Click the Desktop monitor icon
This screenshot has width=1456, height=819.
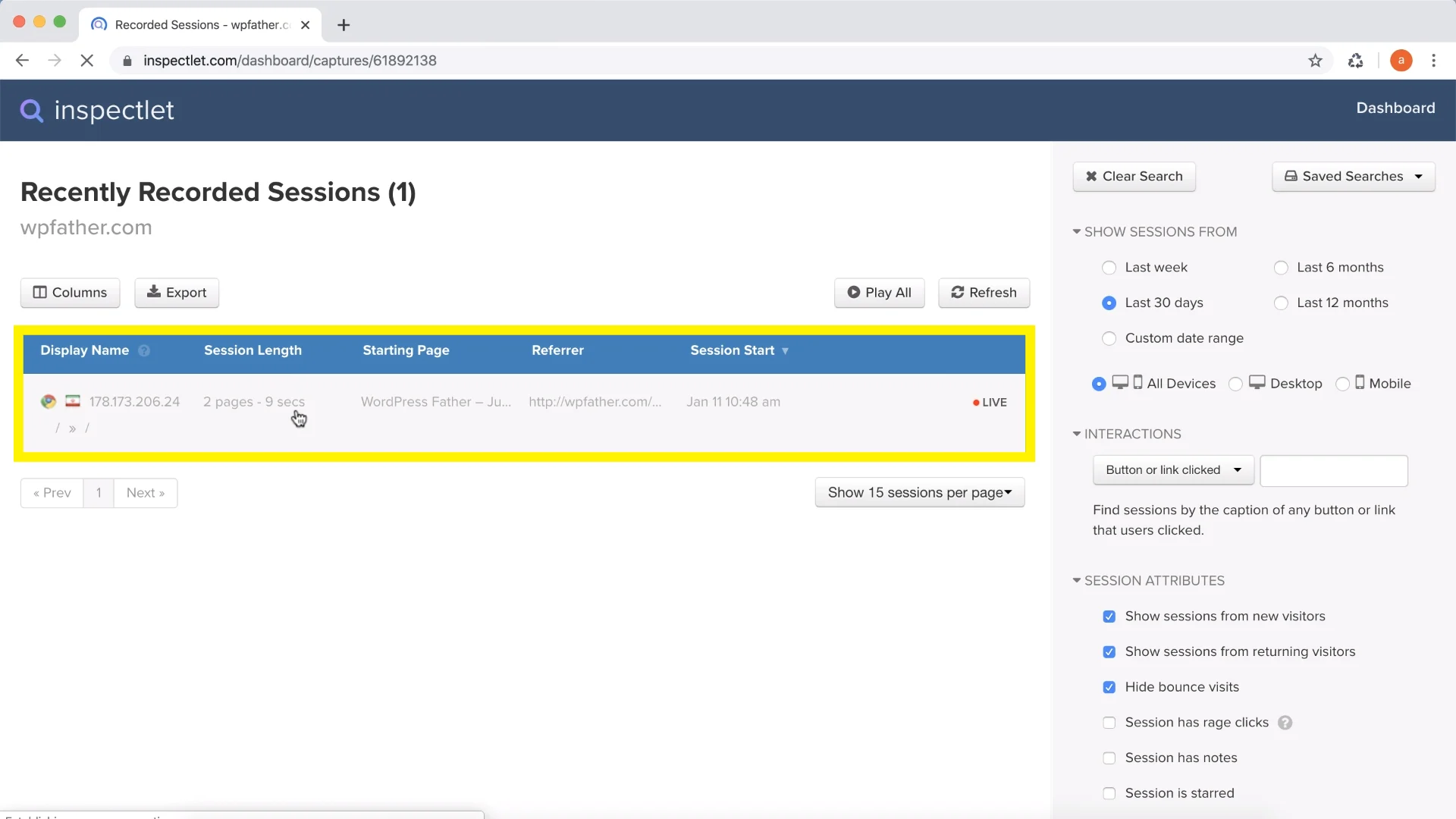pos(1257,382)
